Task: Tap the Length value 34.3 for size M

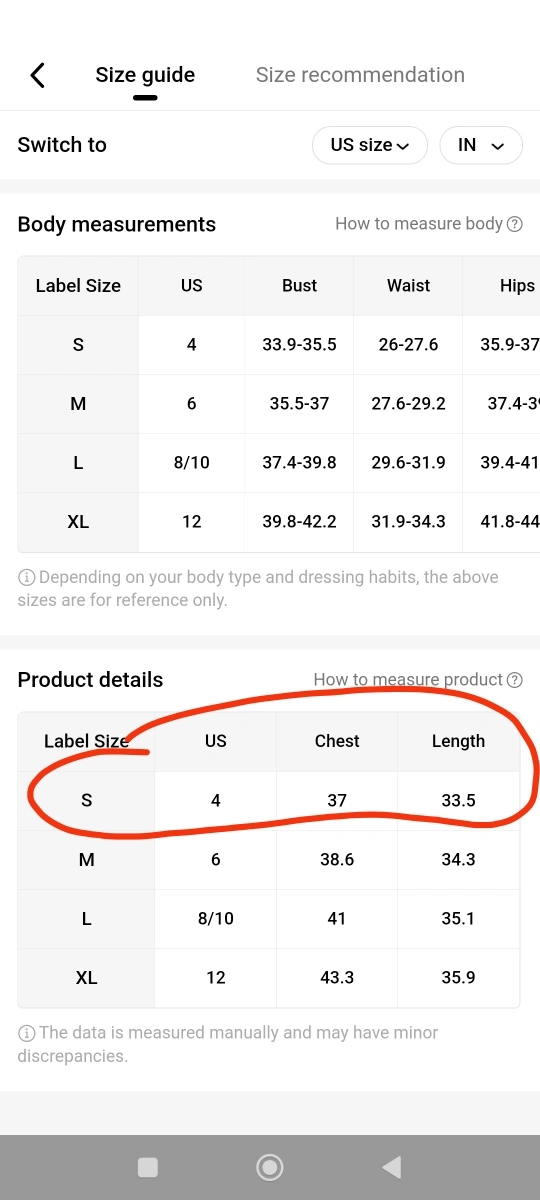Action: 458,860
